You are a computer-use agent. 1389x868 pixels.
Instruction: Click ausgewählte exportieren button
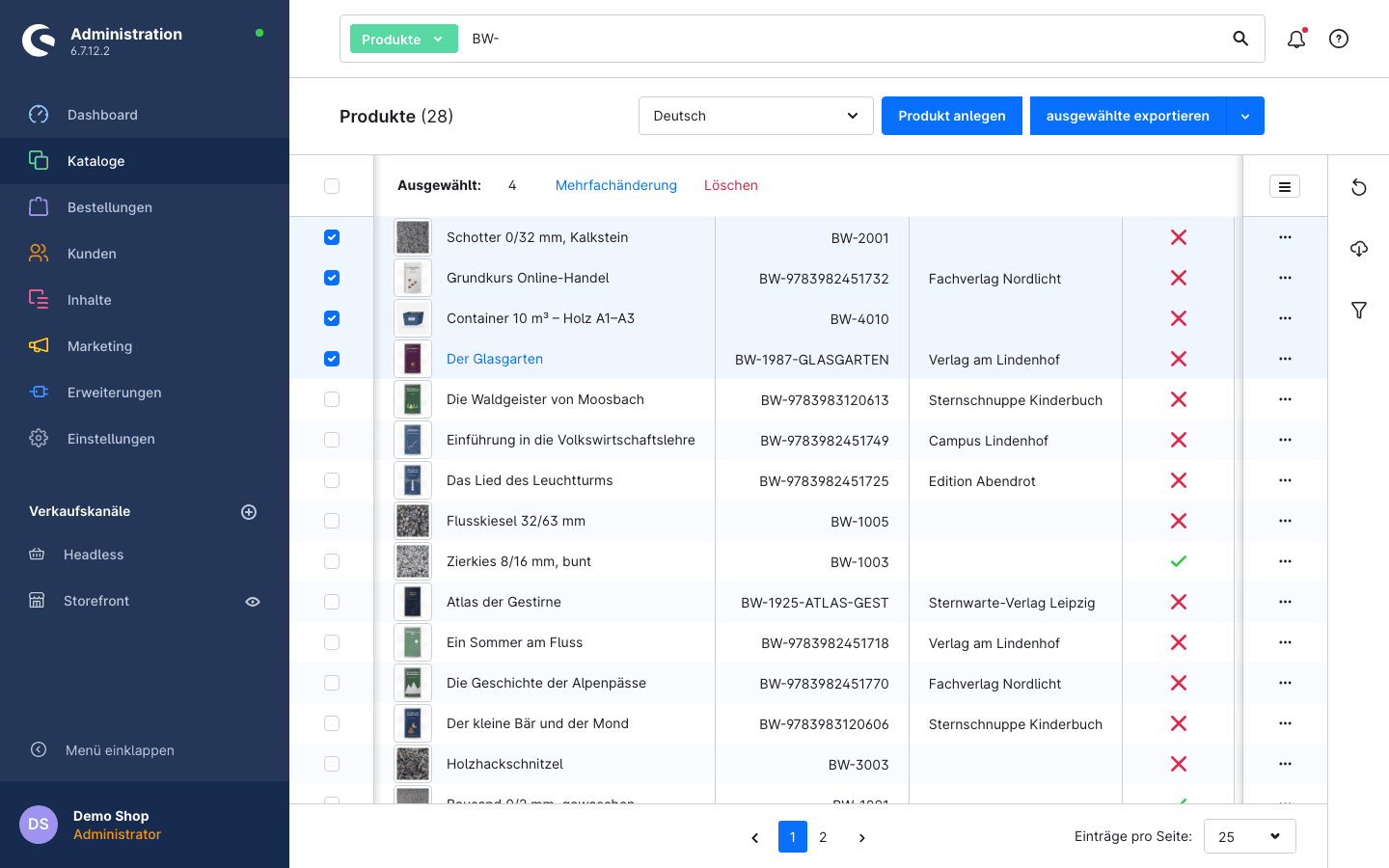point(1128,116)
